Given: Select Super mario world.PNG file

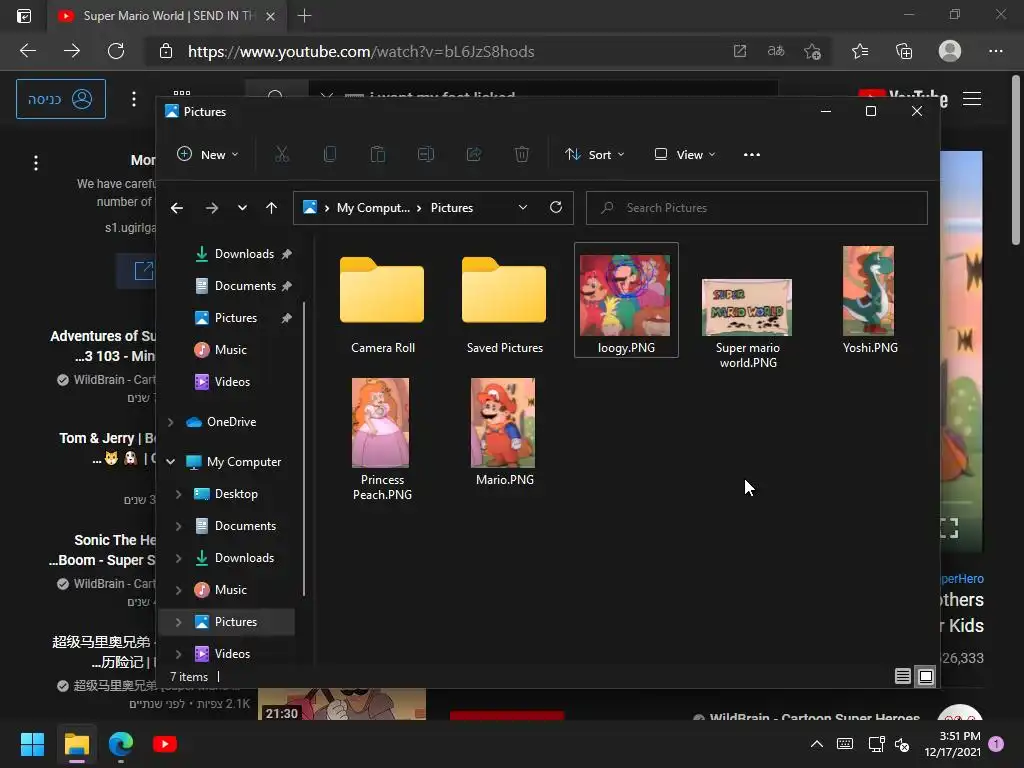Looking at the screenshot, I should [x=748, y=323].
